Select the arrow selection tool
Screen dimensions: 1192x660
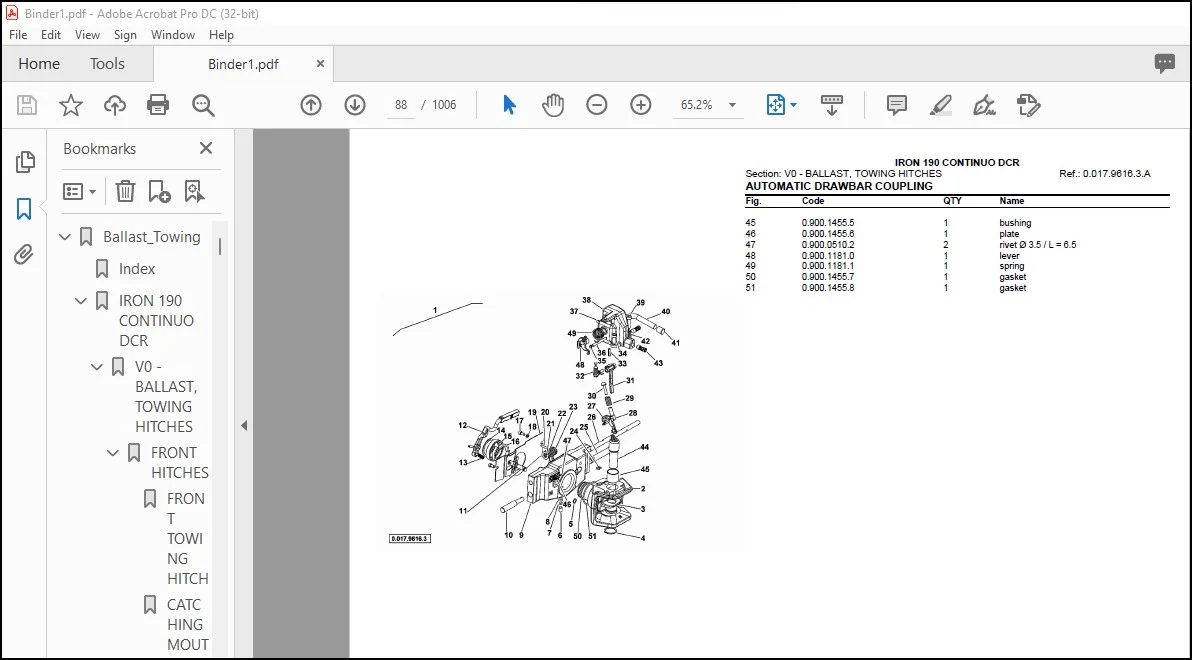click(509, 105)
